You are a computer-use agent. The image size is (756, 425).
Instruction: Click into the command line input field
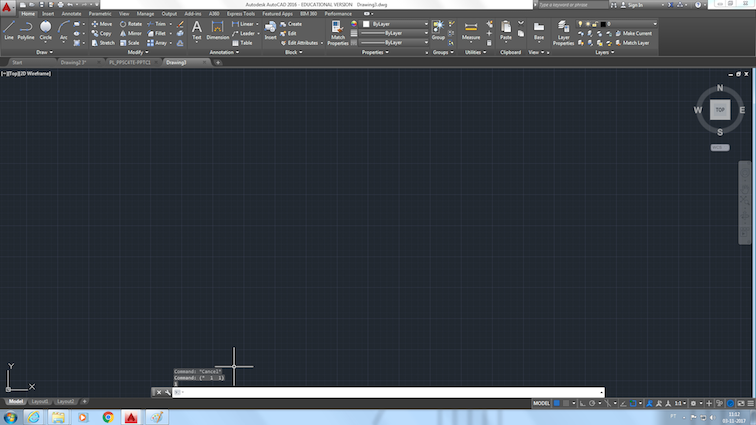pyautogui.click(x=388, y=392)
